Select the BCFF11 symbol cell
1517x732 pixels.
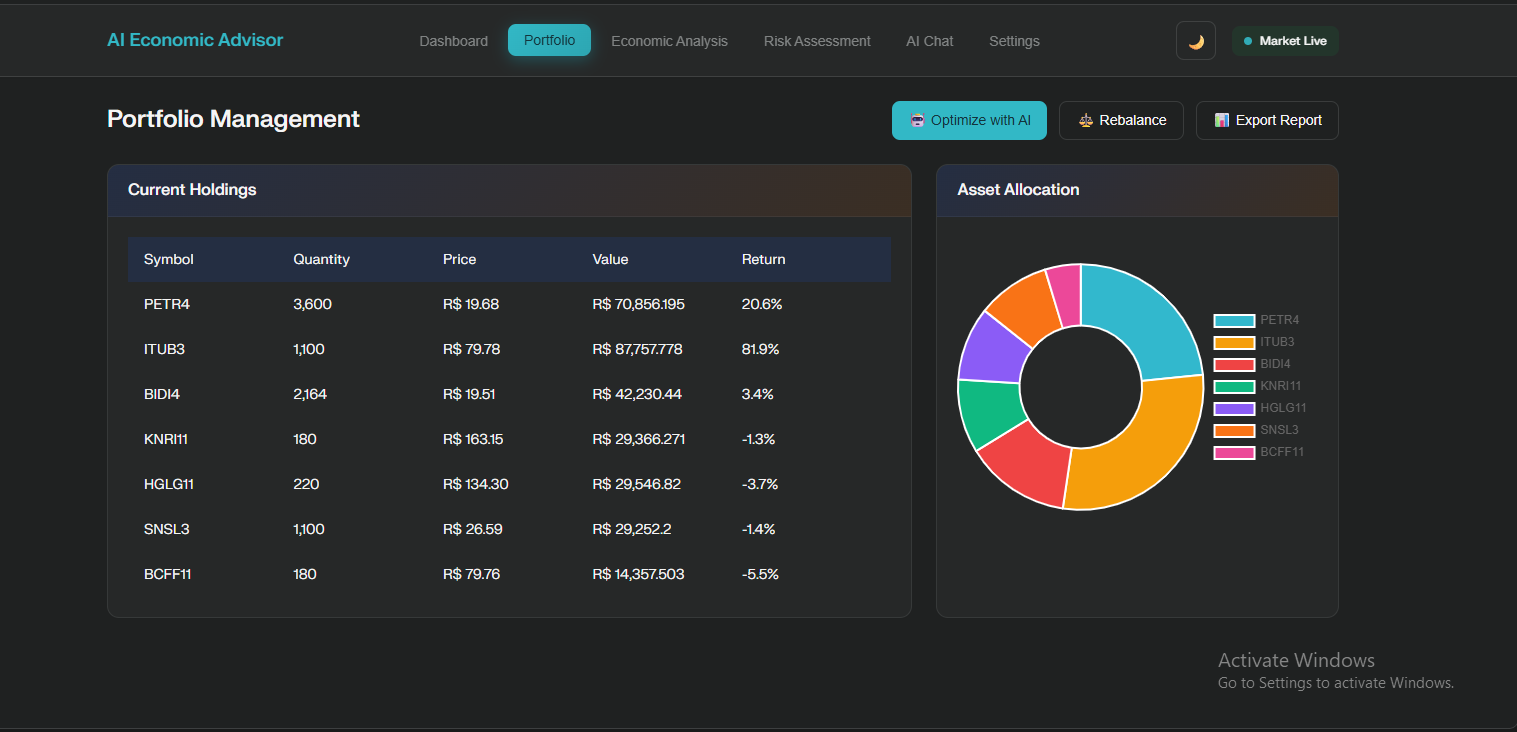click(167, 575)
